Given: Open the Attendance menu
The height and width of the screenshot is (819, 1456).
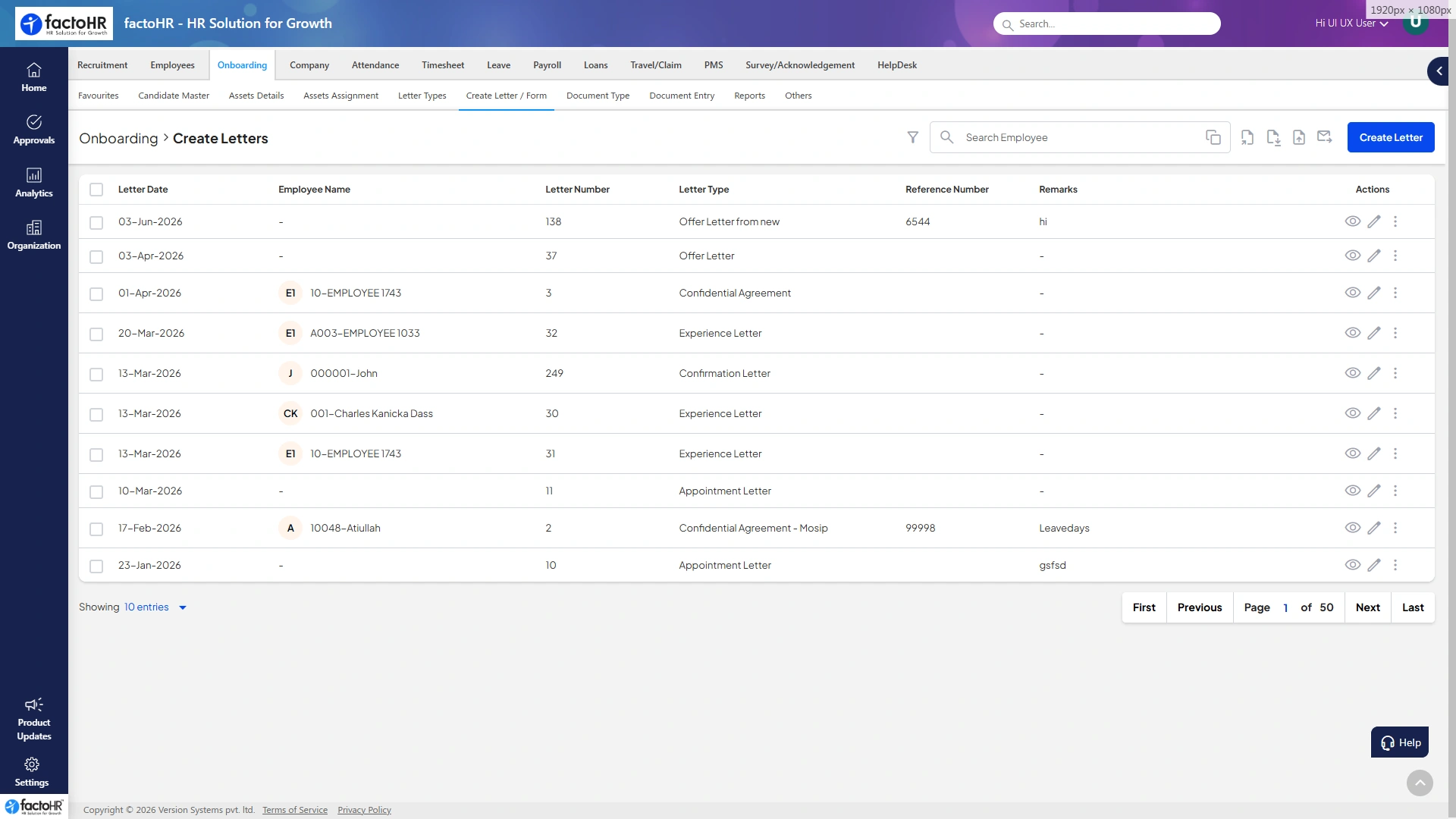Looking at the screenshot, I should point(375,65).
